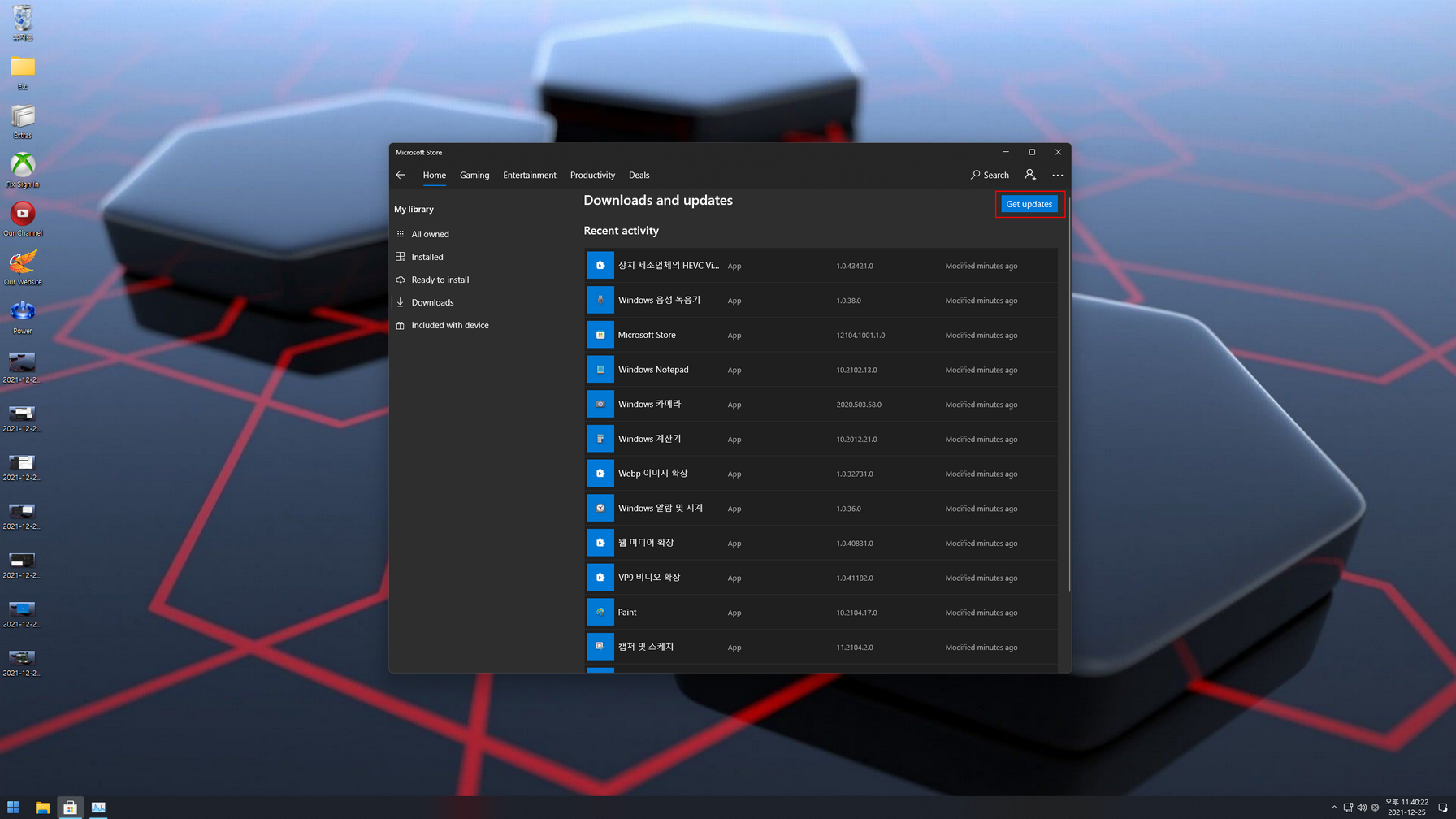Open the volume tray icon
The width and height of the screenshot is (1456, 819).
[x=1362, y=808]
